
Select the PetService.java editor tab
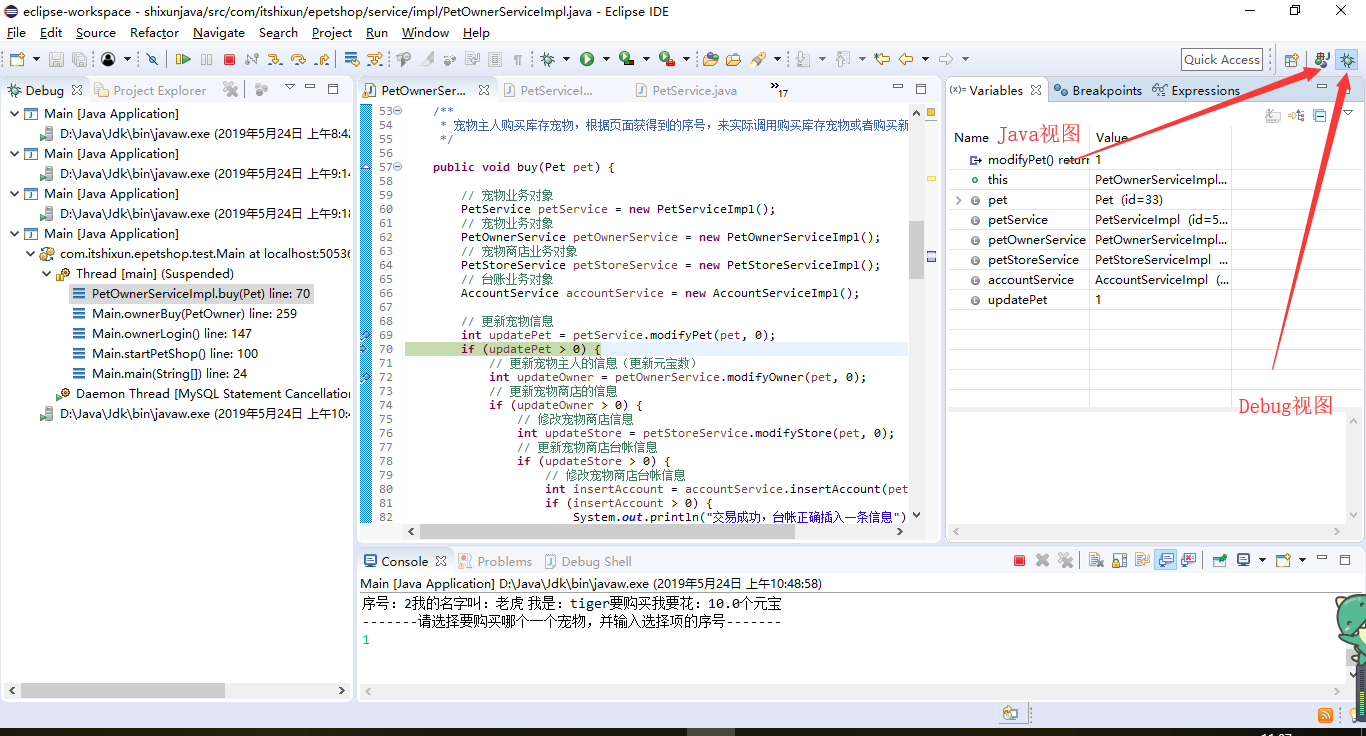point(693,89)
